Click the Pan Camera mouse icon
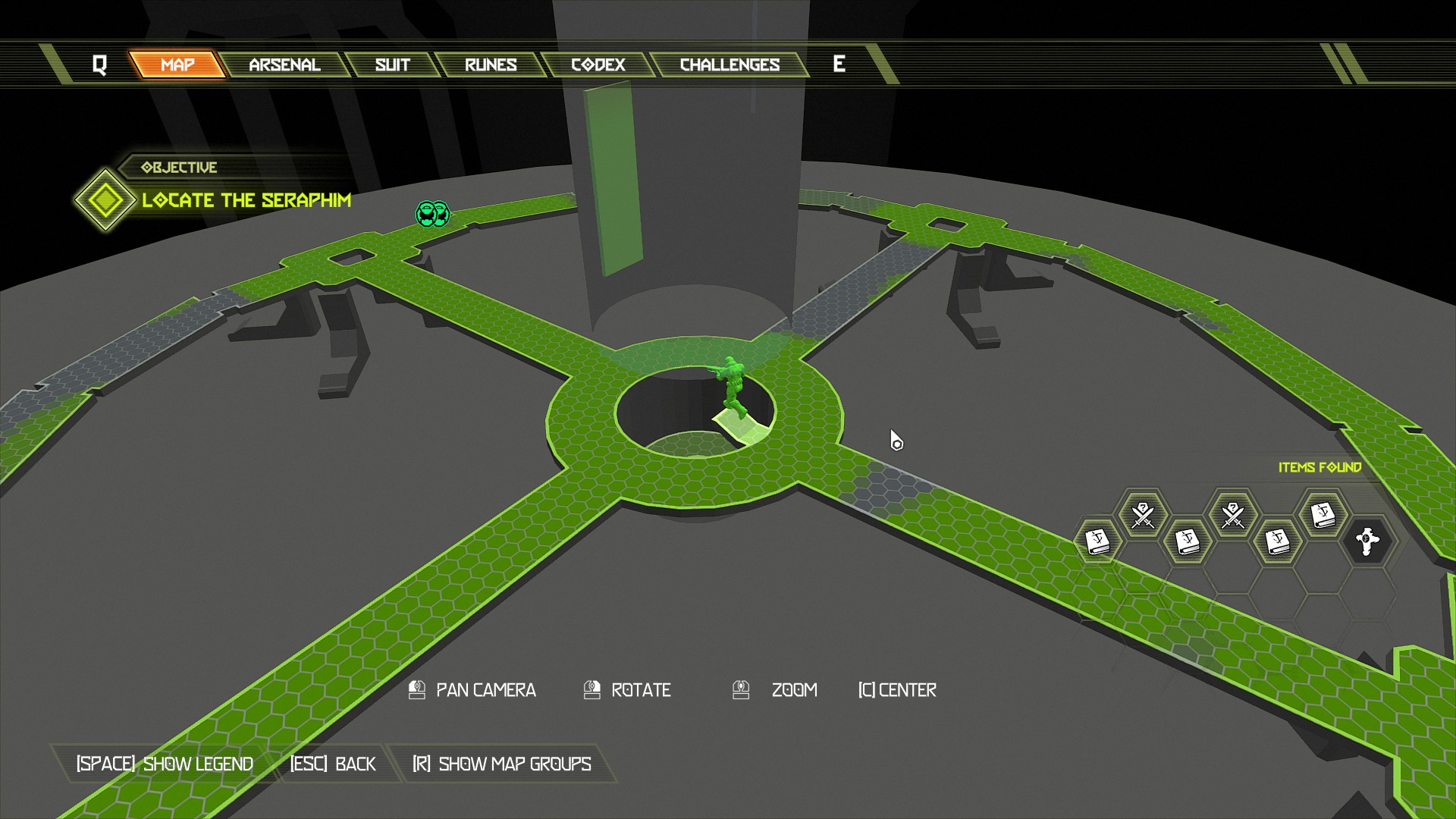The width and height of the screenshot is (1456, 819). [x=416, y=690]
